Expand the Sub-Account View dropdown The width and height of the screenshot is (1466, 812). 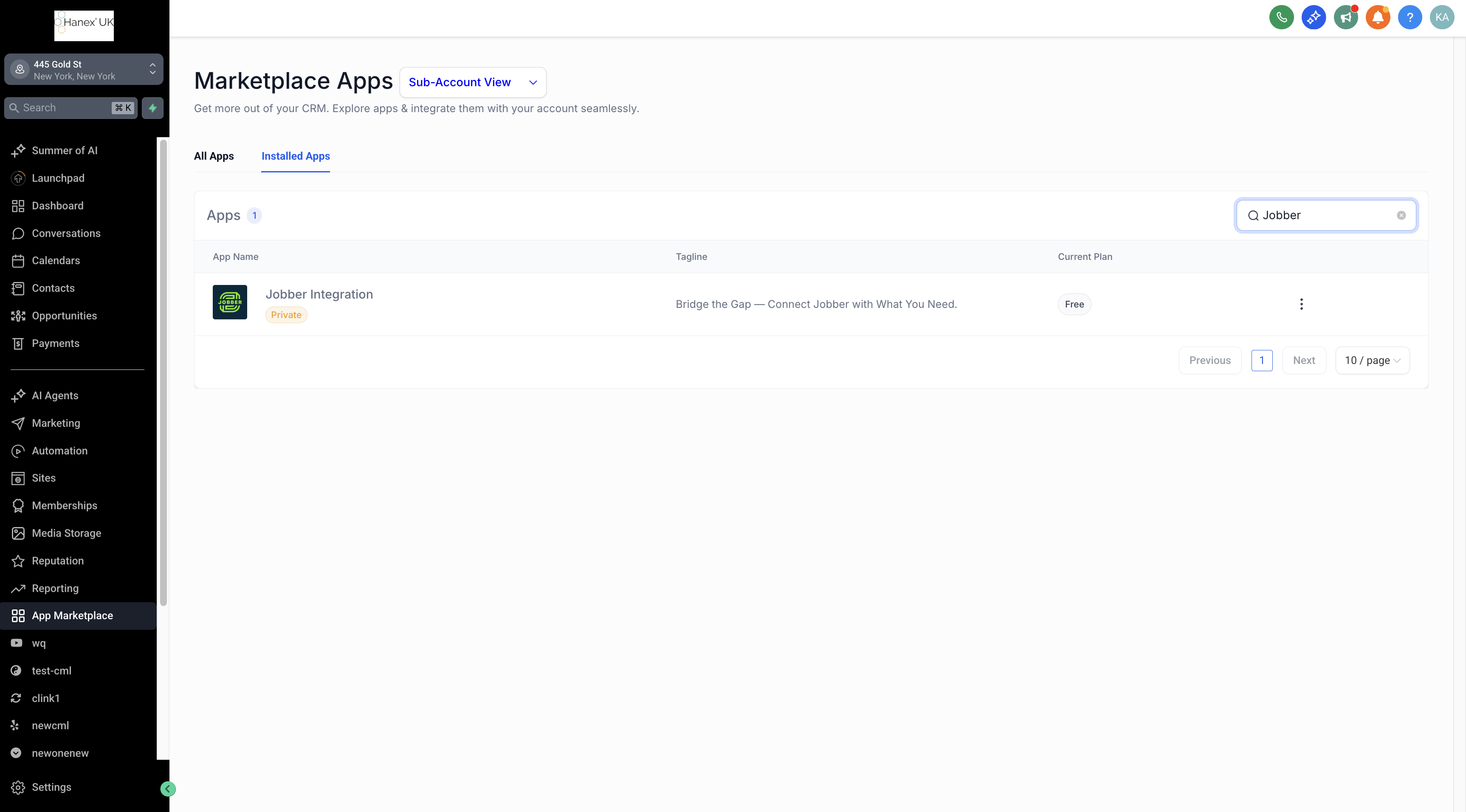472,82
